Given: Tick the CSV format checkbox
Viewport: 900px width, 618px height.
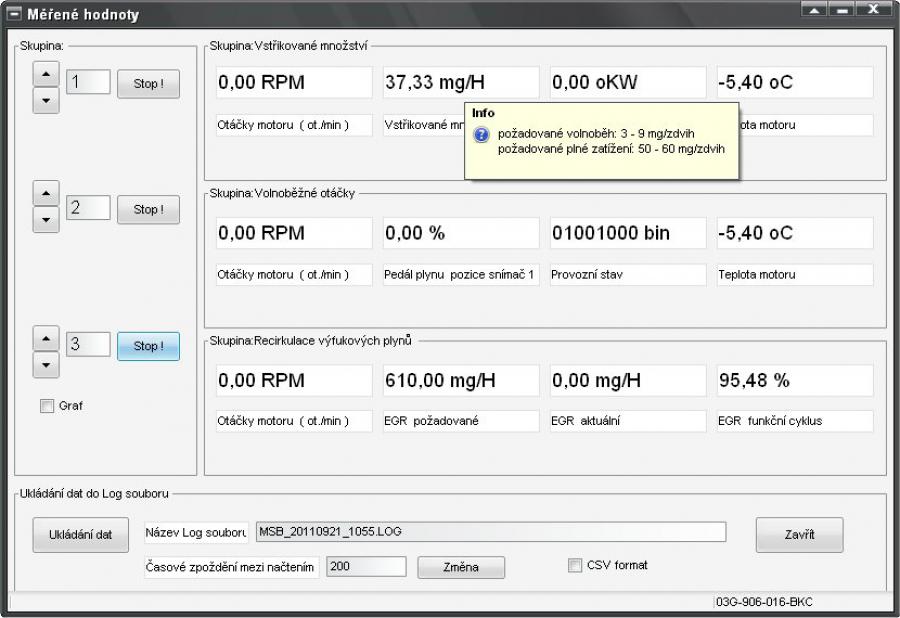Looking at the screenshot, I should 575,565.
